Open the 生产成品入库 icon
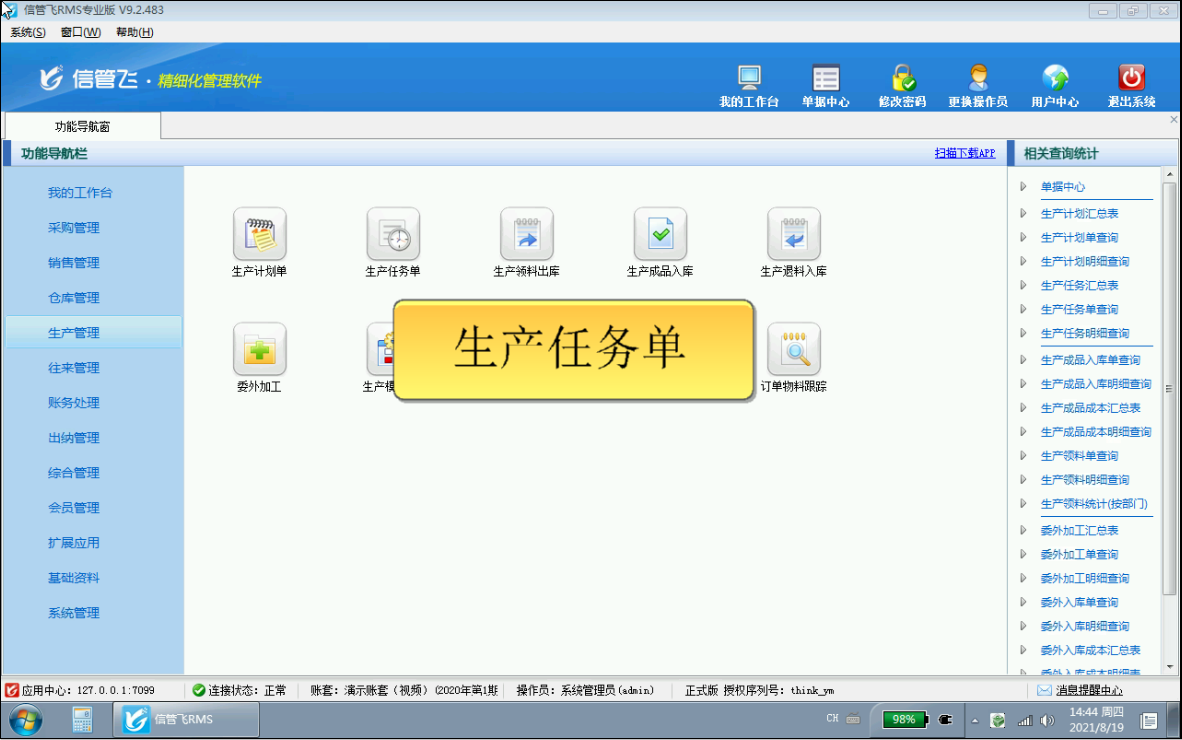This screenshot has width=1182, height=740. coord(660,234)
